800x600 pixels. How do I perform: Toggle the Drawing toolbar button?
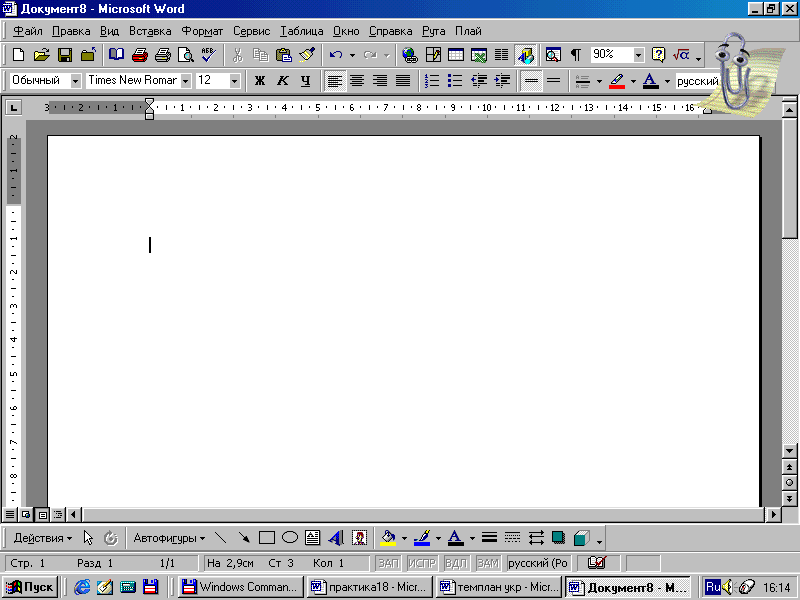(526, 55)
